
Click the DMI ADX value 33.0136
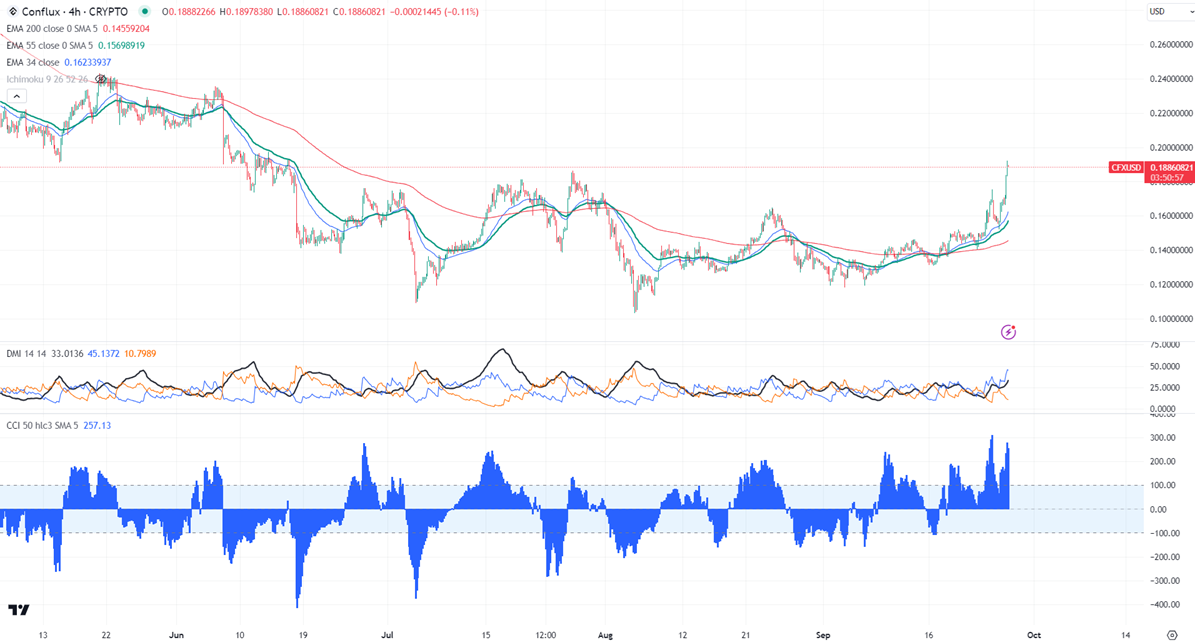(x=67, y=354)
